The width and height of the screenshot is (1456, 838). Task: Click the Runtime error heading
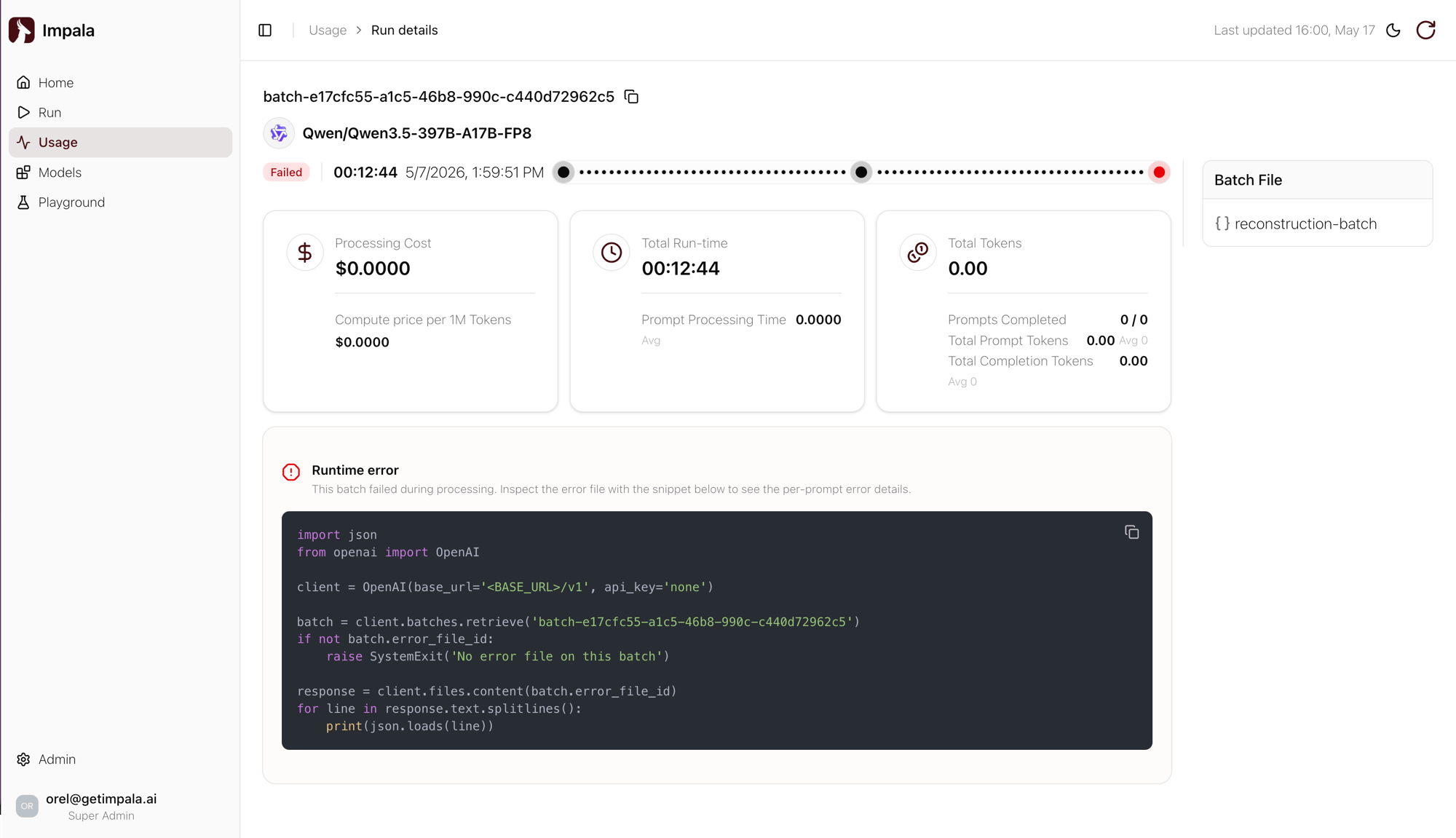click(x=355, y=470)
